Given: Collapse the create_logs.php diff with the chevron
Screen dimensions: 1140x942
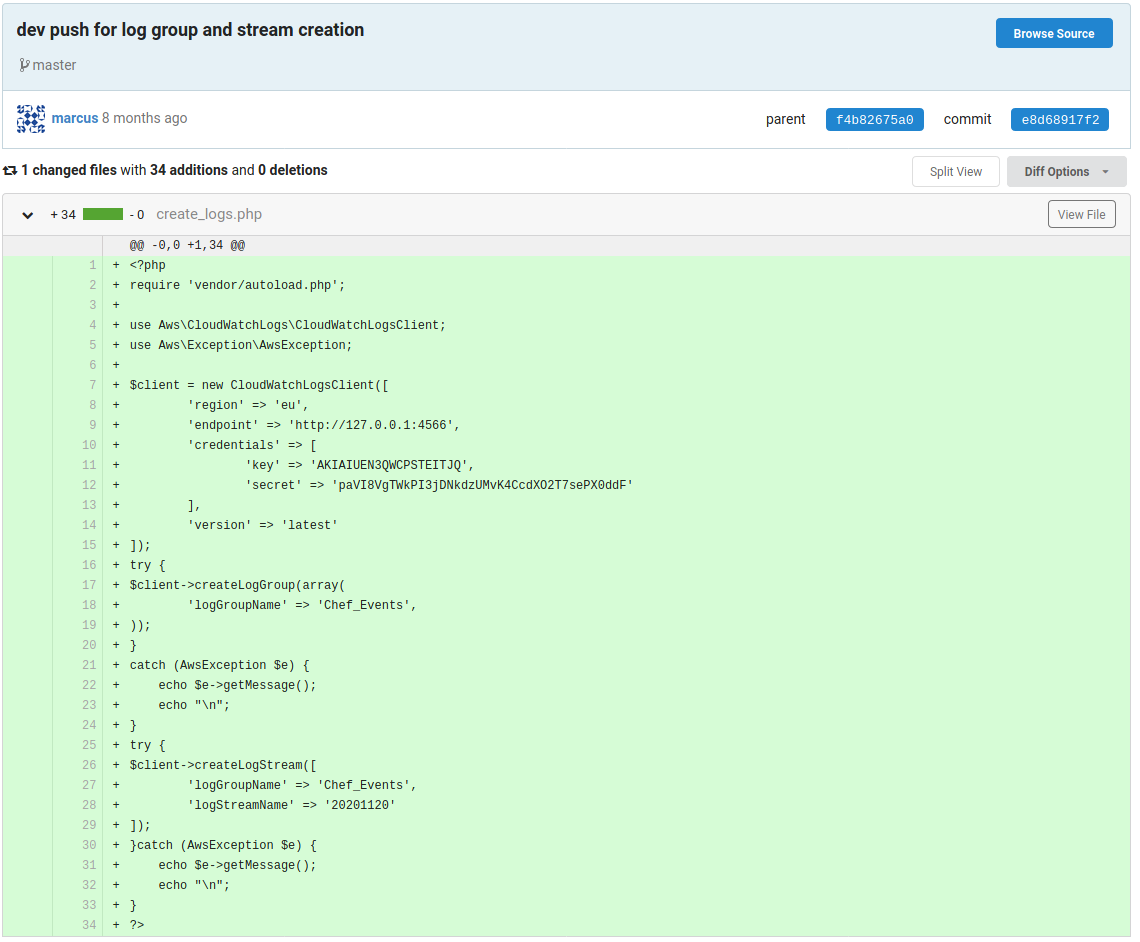Looking at the screenshot, I should pyautogui.click(x=28, y=215).
